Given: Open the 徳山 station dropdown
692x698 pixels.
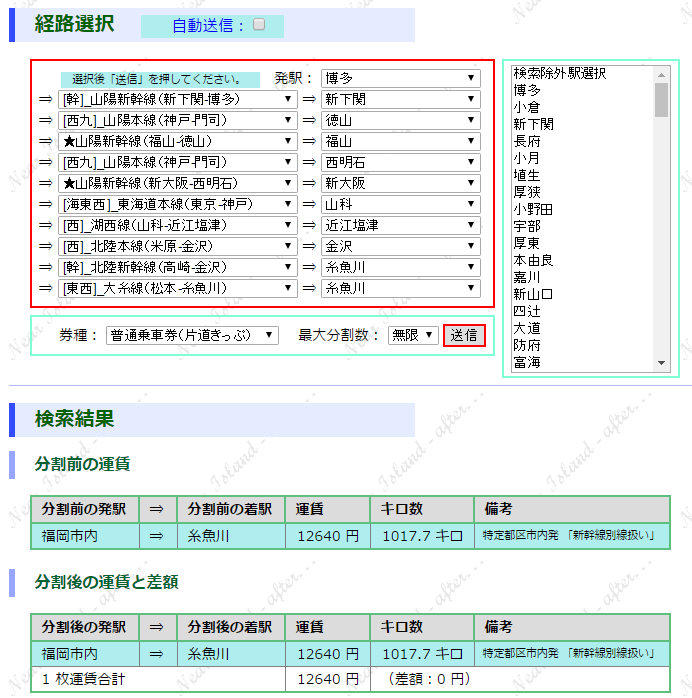Looking at the screenshot, I should [401, 120].
